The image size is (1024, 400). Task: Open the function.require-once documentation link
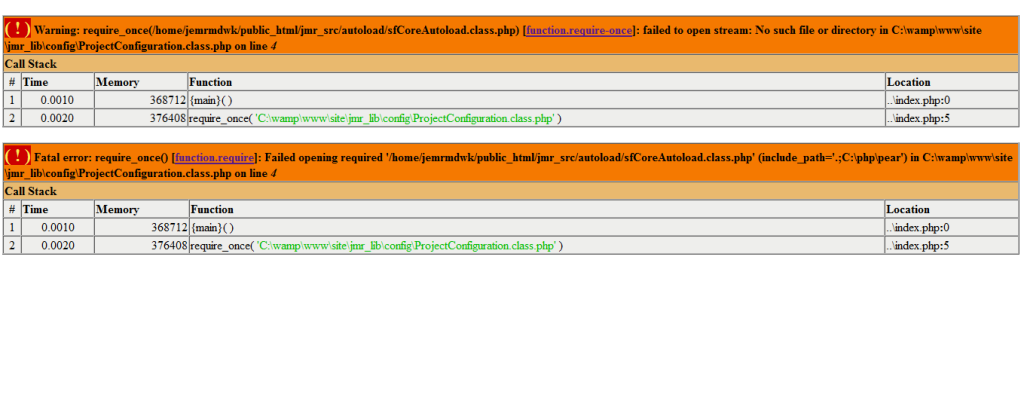point(579,30)
